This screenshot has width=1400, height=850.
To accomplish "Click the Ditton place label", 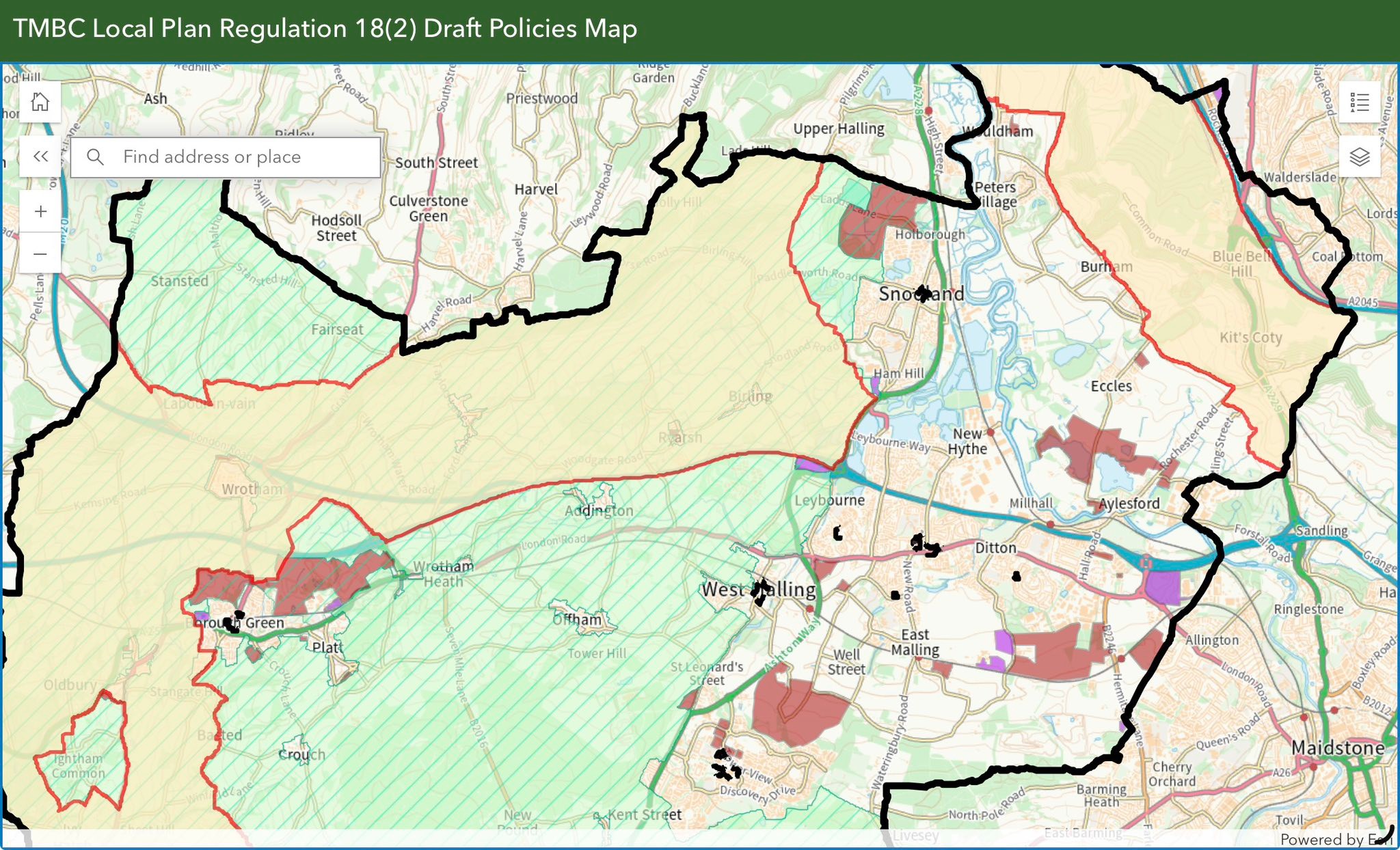I will click(x=995, y=548).
